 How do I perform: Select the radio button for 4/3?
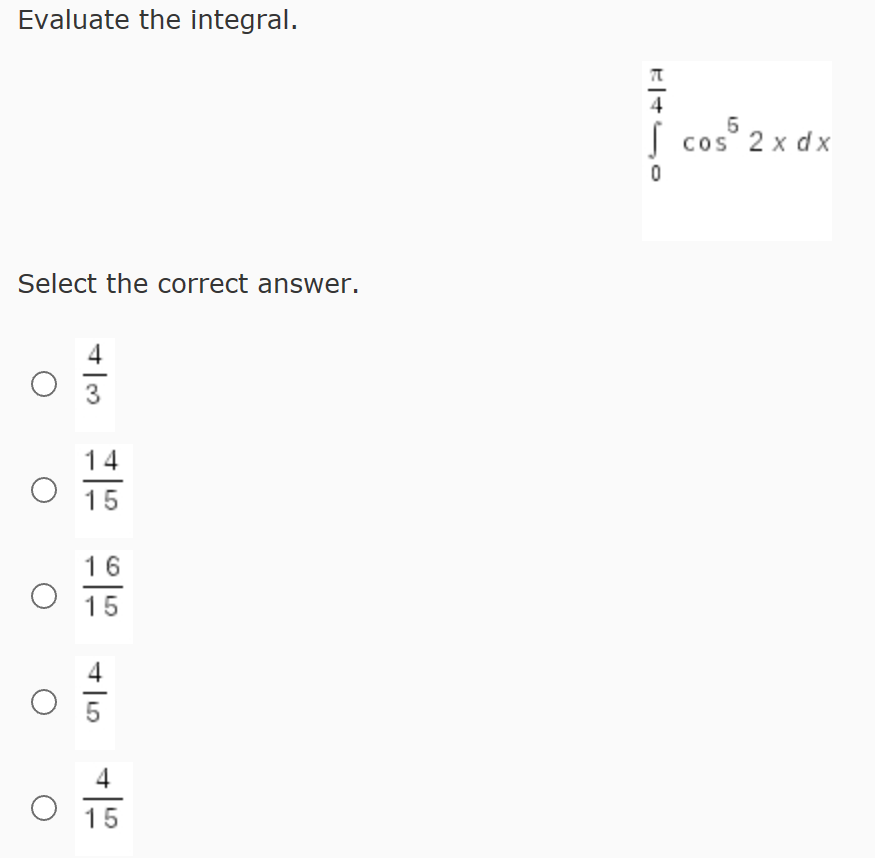tap(44, 382)
